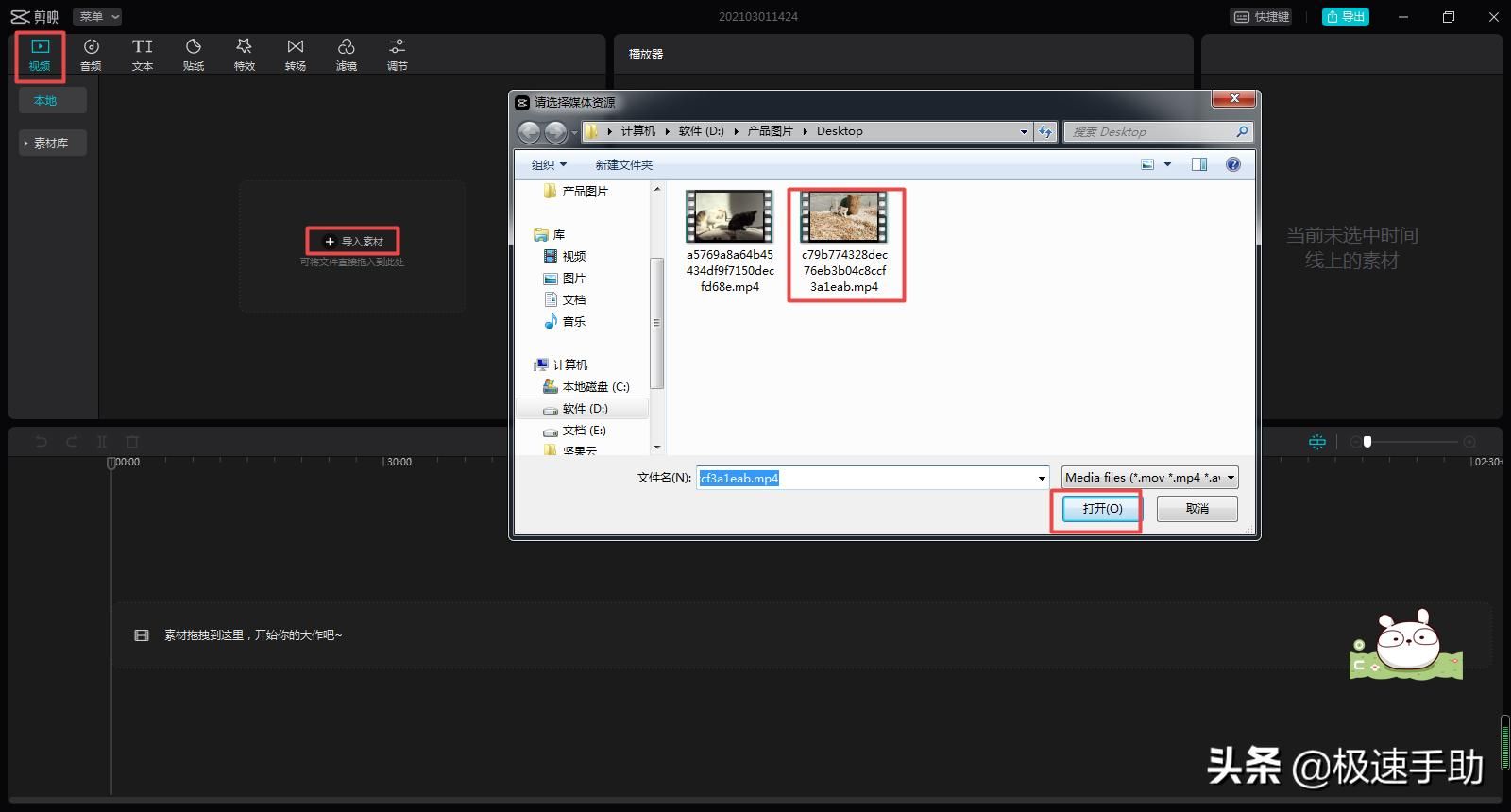
Task: Select the c79b774328dec...3a1eab.mp4 video file
Action: click(x=845, y=243)
